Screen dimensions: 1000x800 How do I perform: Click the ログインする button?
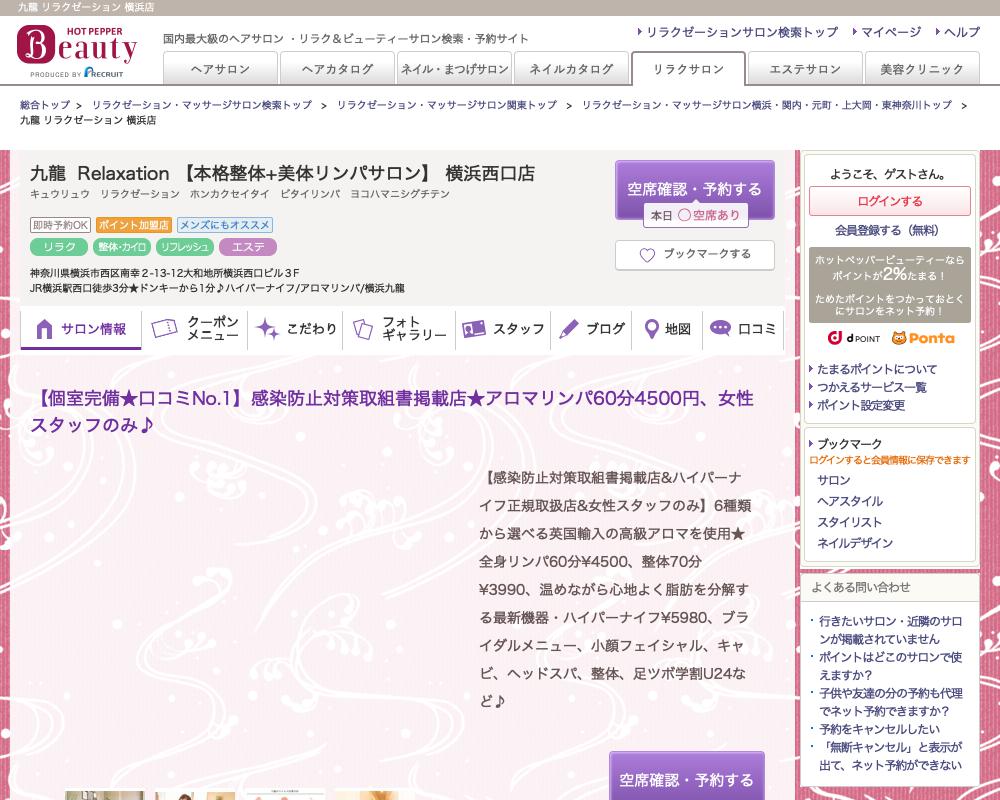click(x=889, y=201)
